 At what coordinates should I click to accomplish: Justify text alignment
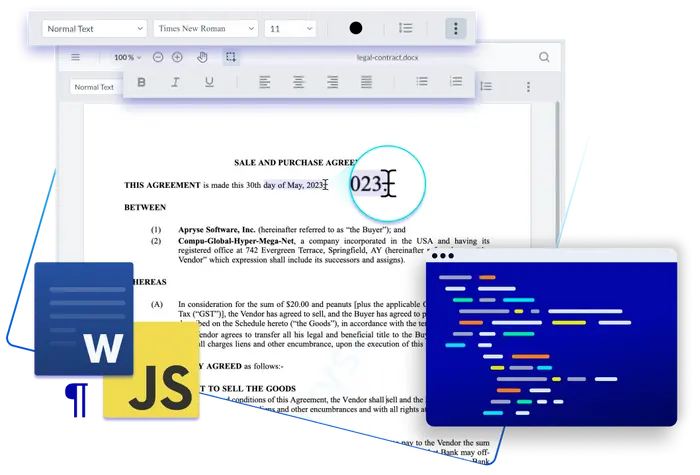366,82
